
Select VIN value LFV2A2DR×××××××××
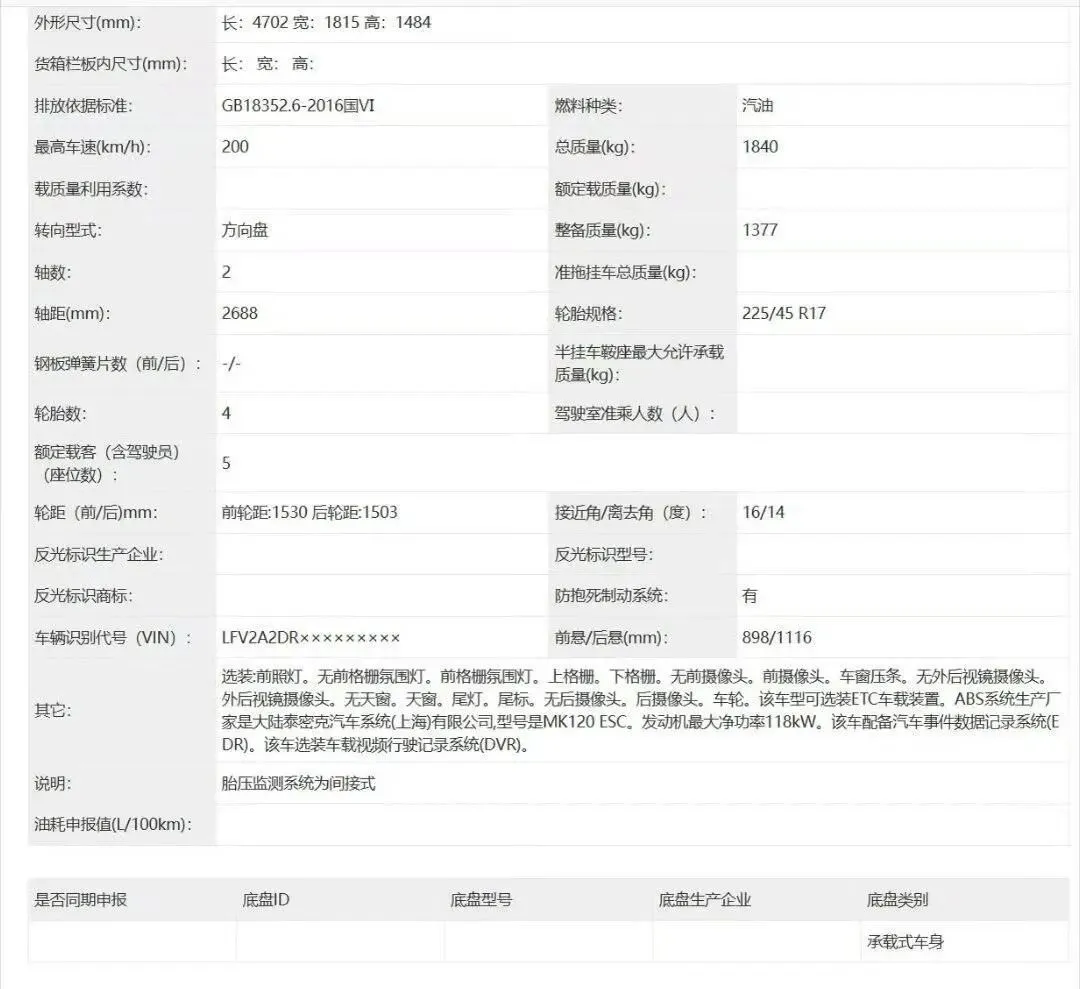coord(311,638)
